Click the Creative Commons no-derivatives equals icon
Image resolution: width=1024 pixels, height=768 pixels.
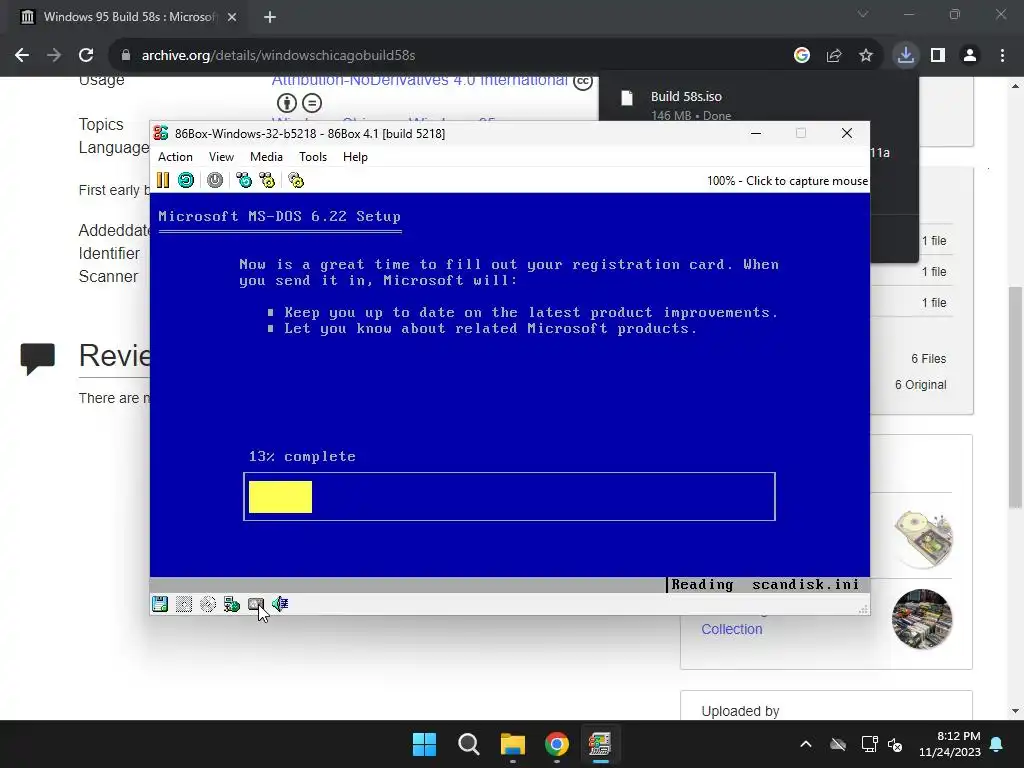[x=312, y=103]
